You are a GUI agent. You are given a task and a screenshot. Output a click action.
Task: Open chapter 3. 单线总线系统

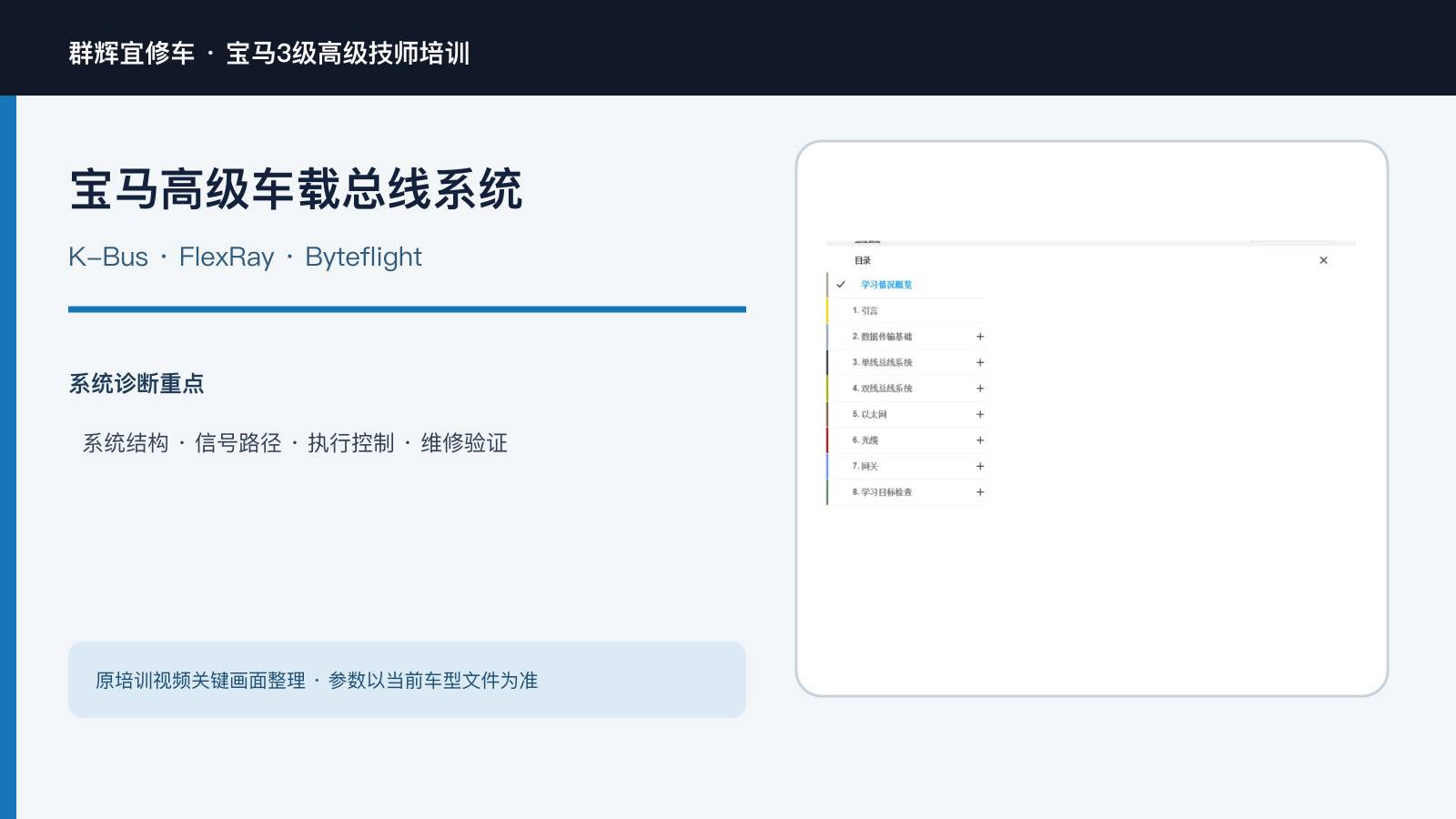pos(882,362)
